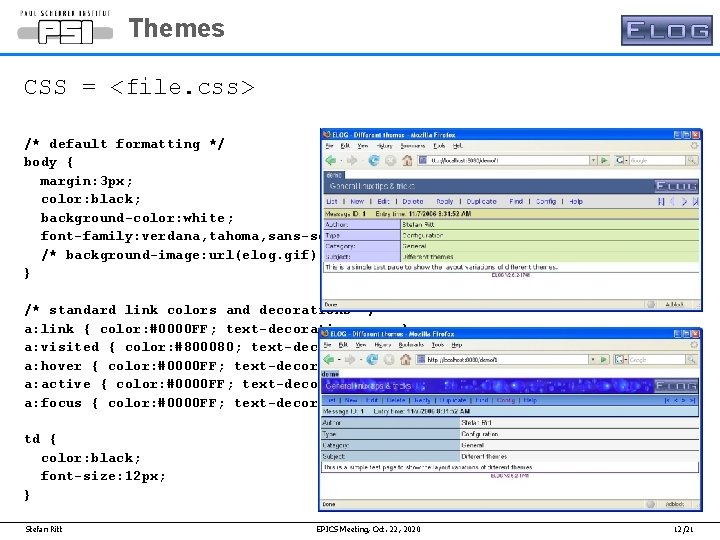Click the last-entry >| link in the blue starry-theme page

693,400
